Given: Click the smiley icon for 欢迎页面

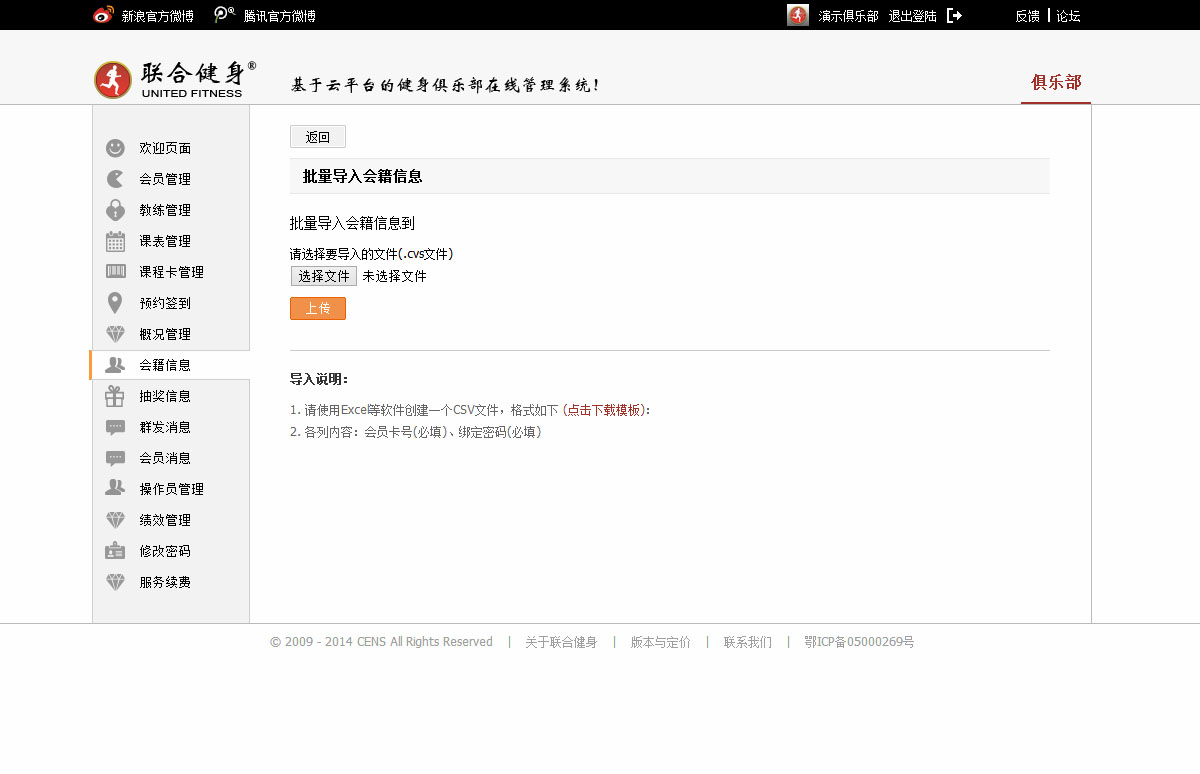Looking at the screenshot, I should [116, 148].
